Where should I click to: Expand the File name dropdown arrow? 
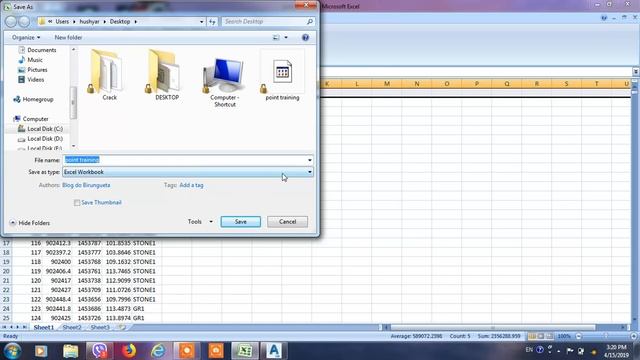click(x=310, y=160)
